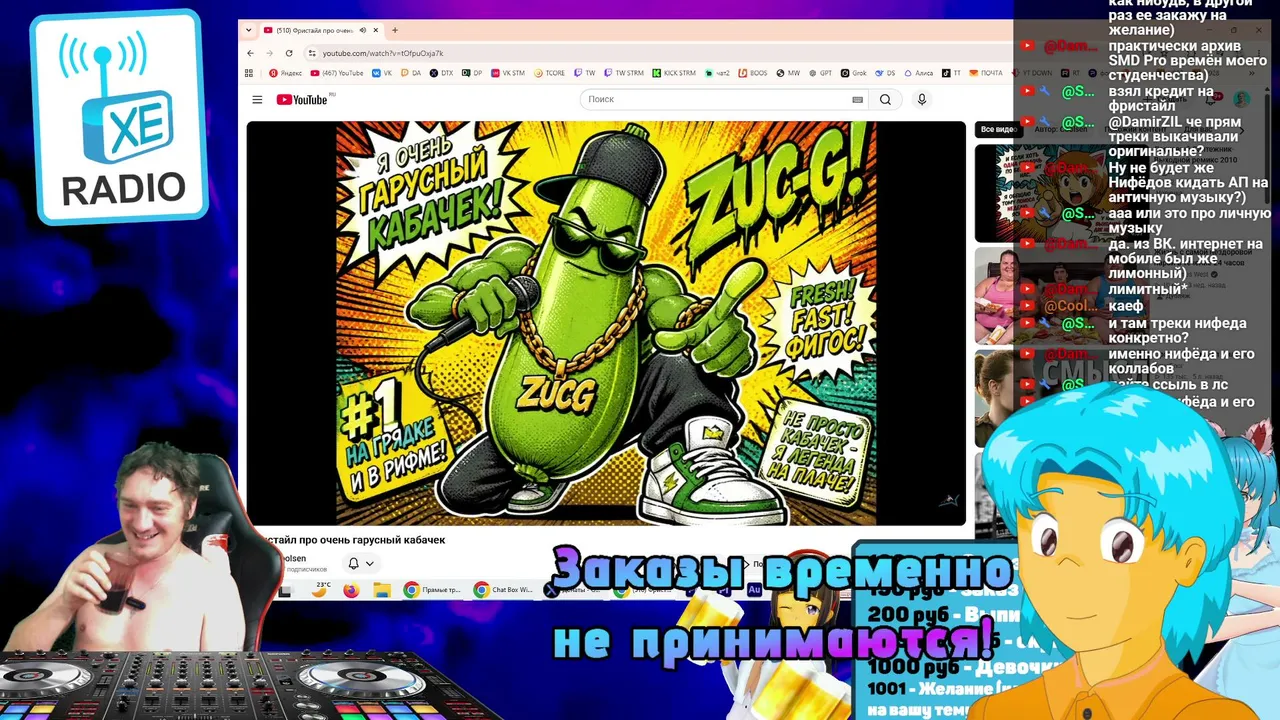Open the DS bookmark
The width and height of the screenshot is (1280, 720).
click(x=885, y=73)
